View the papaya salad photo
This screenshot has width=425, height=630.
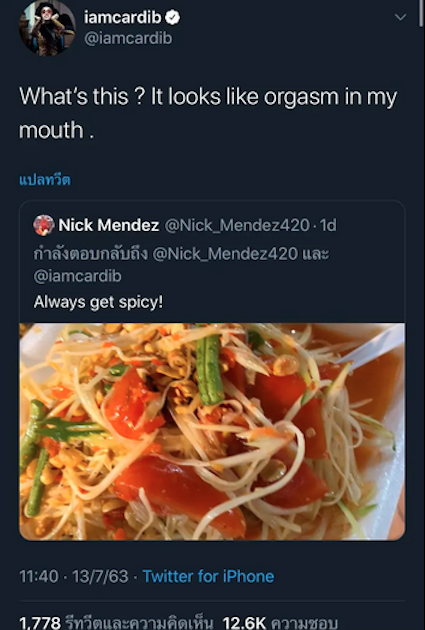(212, 432)
